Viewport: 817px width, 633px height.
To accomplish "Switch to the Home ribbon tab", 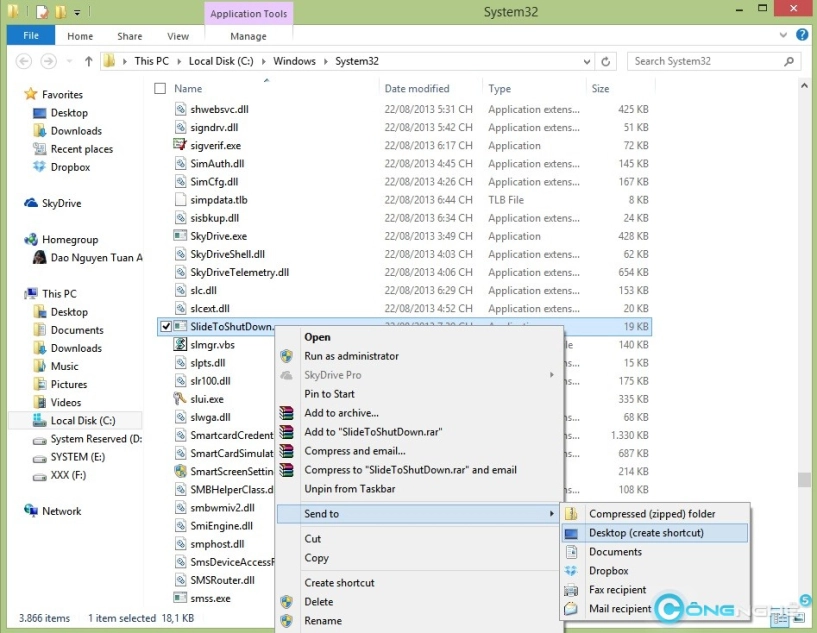I will tap(80, 36).
